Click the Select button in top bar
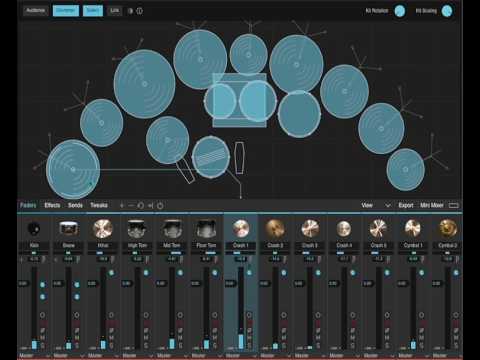The image size is (480, 360). click(93, 11)
